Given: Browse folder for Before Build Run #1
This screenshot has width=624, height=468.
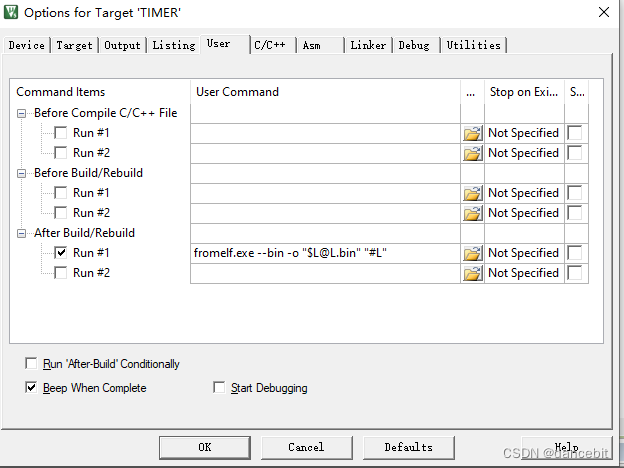Looking at the screenshot, I should point(472,193).
